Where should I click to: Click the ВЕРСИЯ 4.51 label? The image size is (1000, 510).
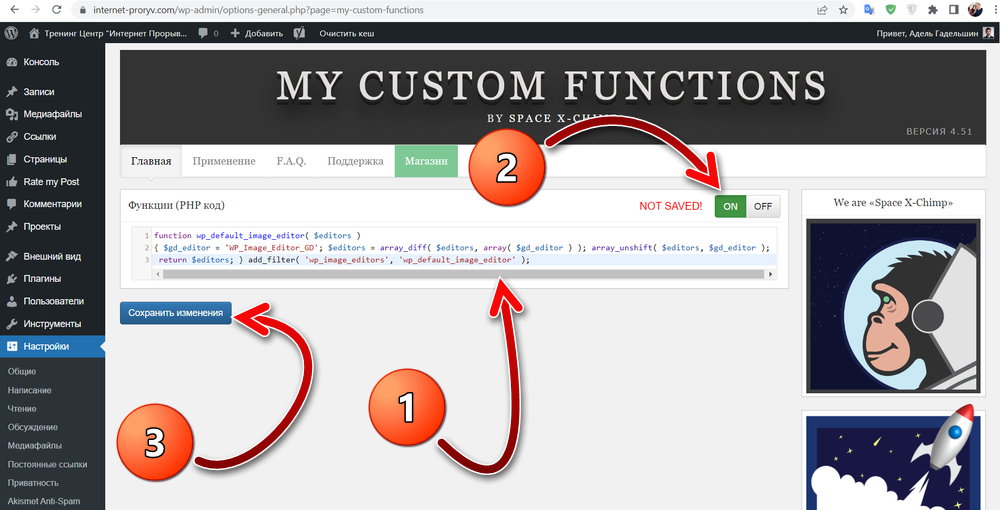pos(939,131)
